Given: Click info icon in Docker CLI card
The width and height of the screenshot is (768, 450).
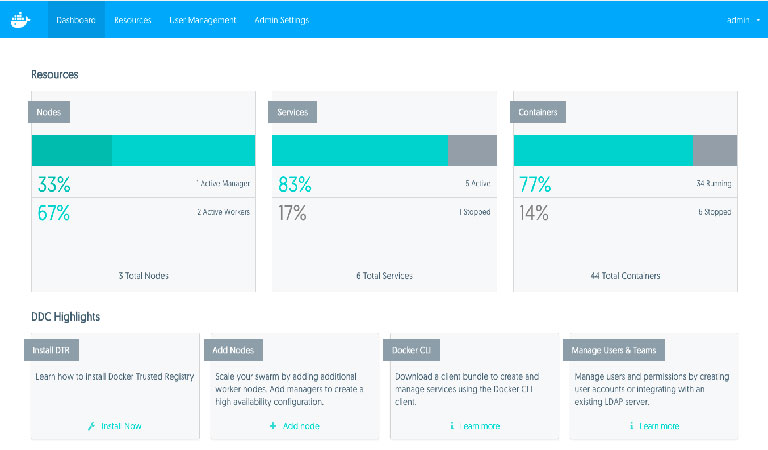Looking at the screenshot, I should click(452, 426).
